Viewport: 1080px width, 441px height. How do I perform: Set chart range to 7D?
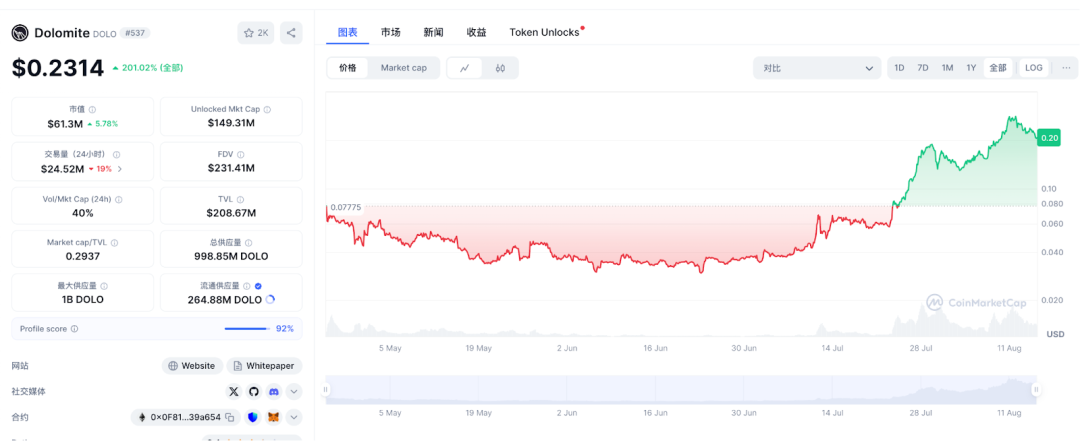923,68
